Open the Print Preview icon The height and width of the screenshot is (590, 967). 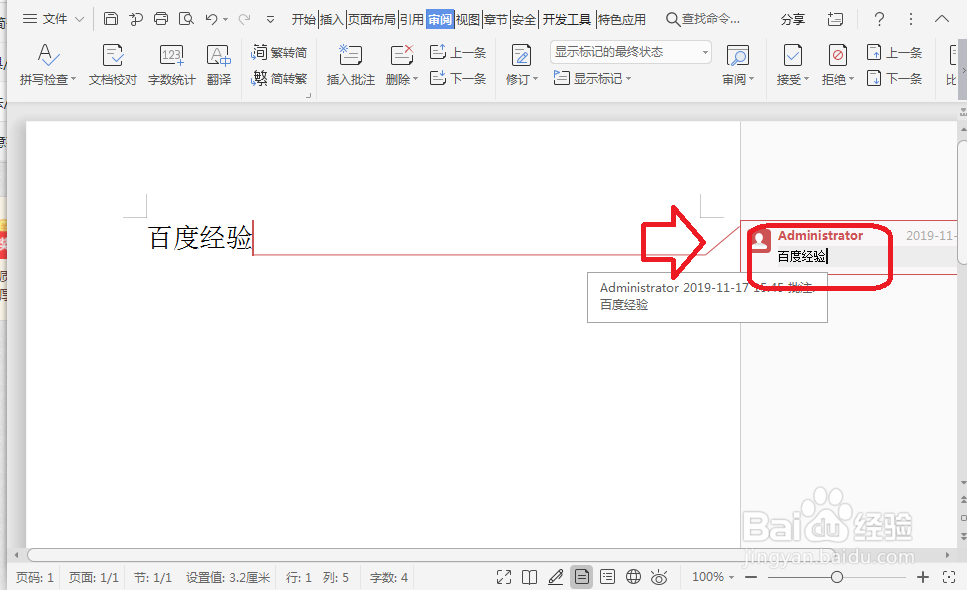(x=186, y=19)
